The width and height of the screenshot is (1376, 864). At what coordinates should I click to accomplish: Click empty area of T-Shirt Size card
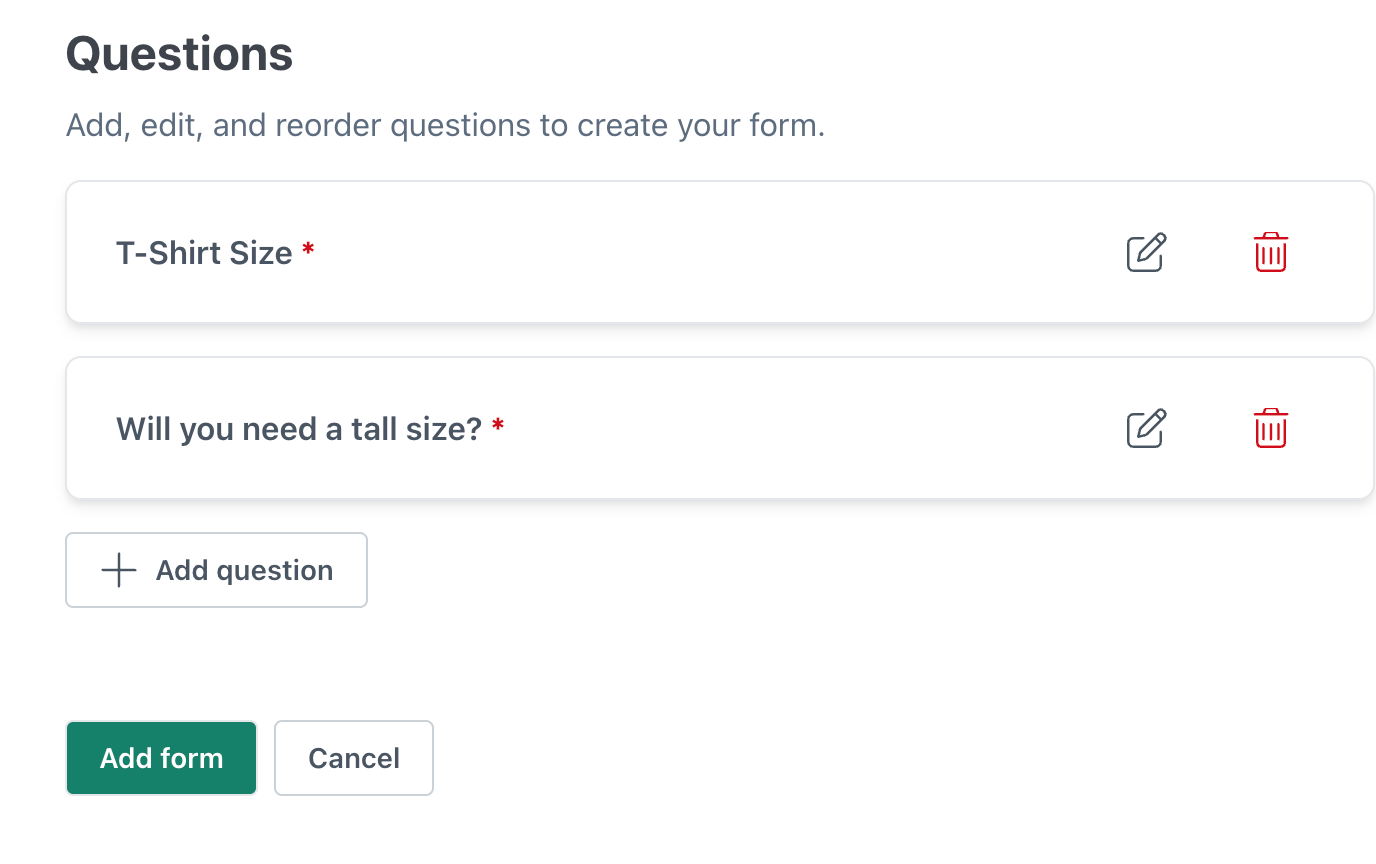700,253
